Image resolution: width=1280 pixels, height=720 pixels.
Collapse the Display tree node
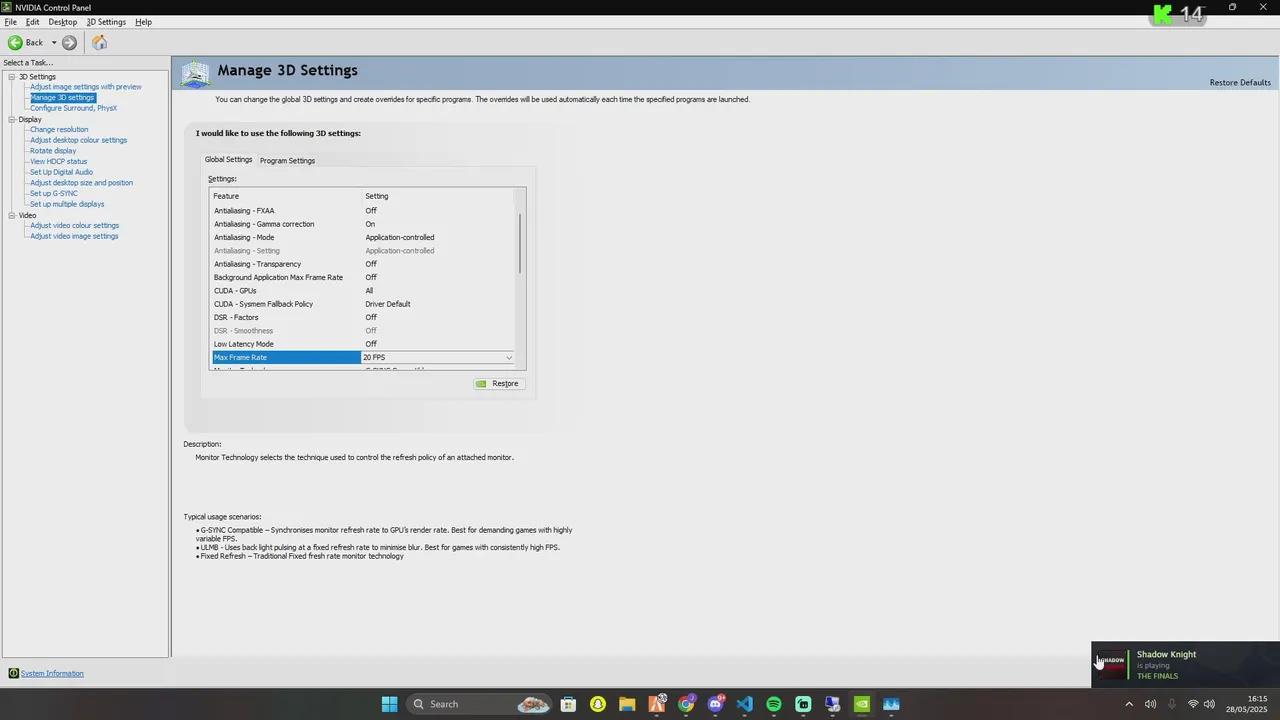point(12,119)
